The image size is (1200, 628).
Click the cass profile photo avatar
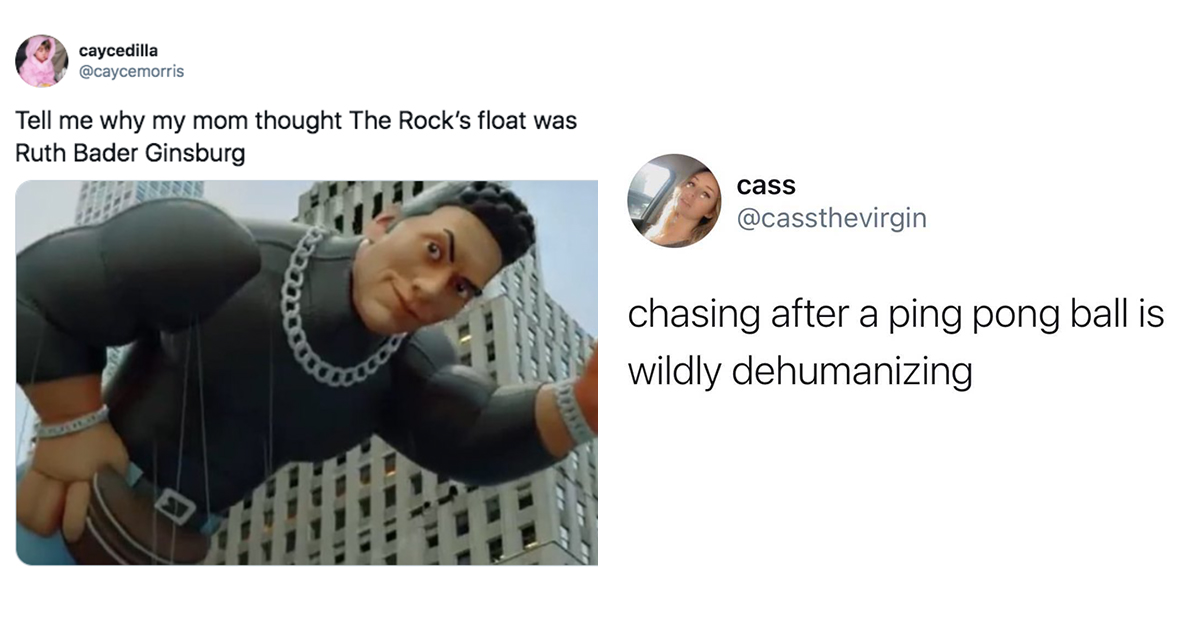(674, 200)
